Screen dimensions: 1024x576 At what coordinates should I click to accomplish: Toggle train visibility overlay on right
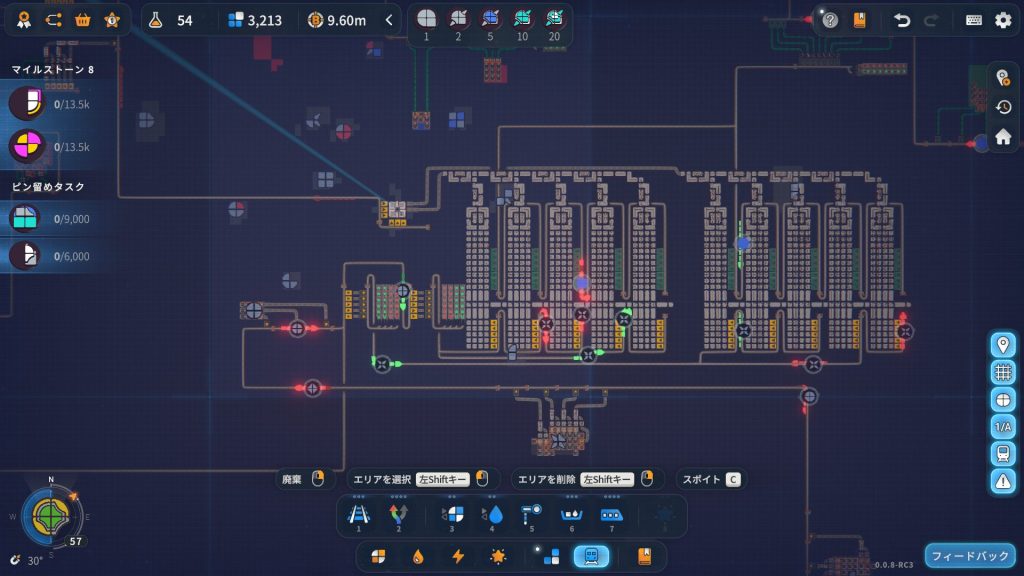(x=1003, y=454)
